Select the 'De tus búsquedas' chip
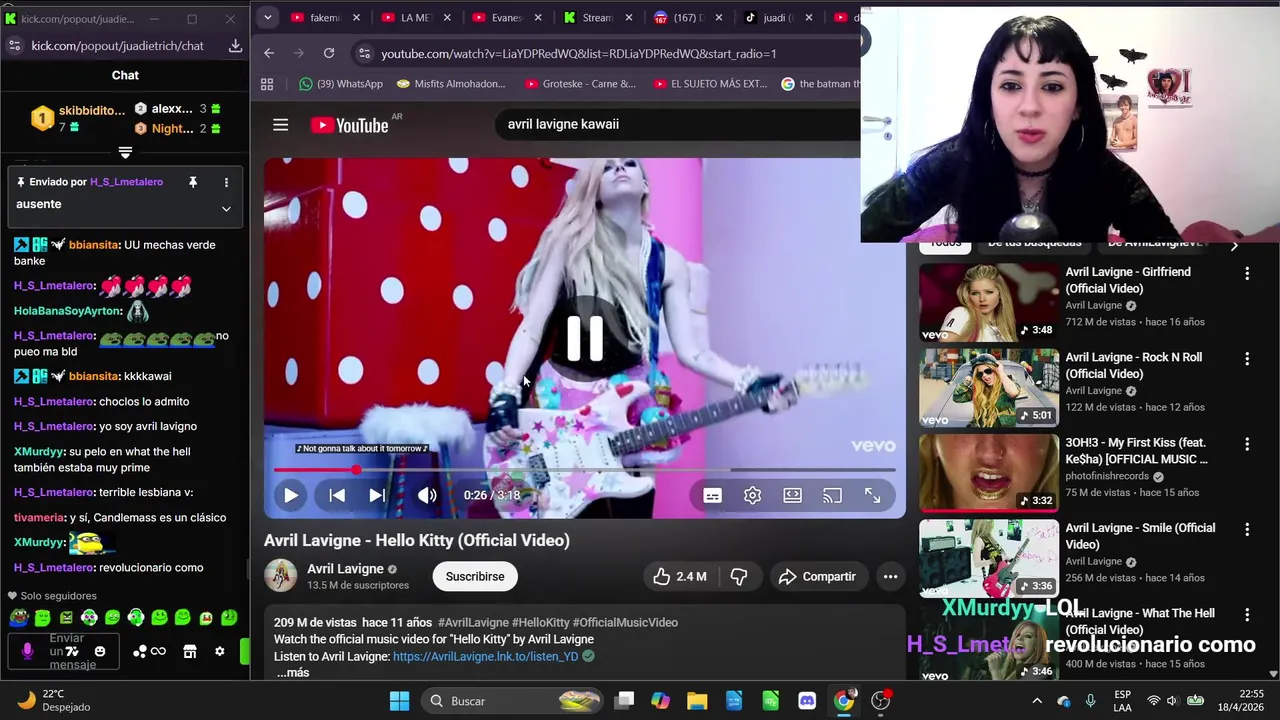 click(1034, 243)
